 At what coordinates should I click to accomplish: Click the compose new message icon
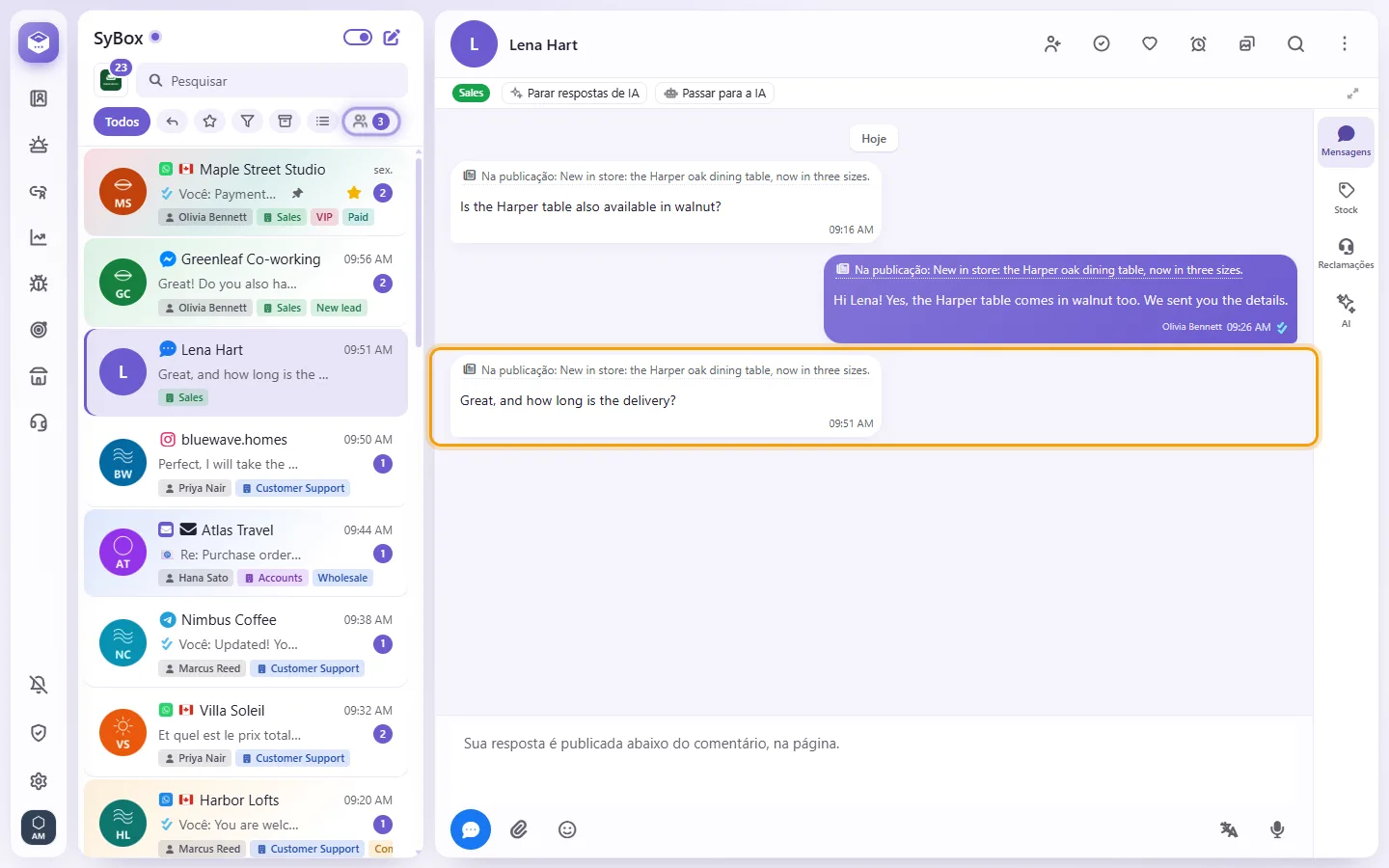click(x=392, y=38)
